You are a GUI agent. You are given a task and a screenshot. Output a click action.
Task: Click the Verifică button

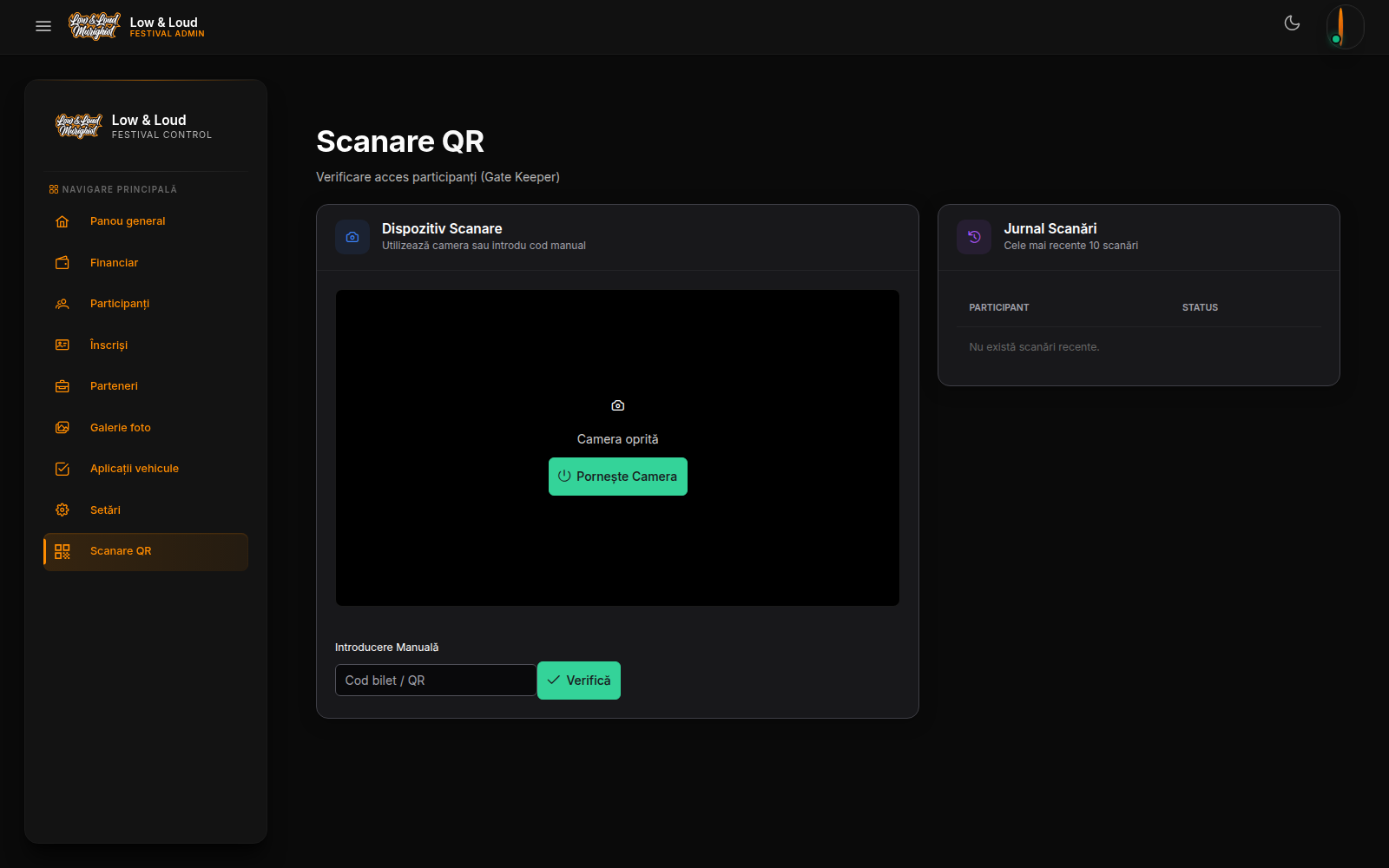(x=579, y=681)
